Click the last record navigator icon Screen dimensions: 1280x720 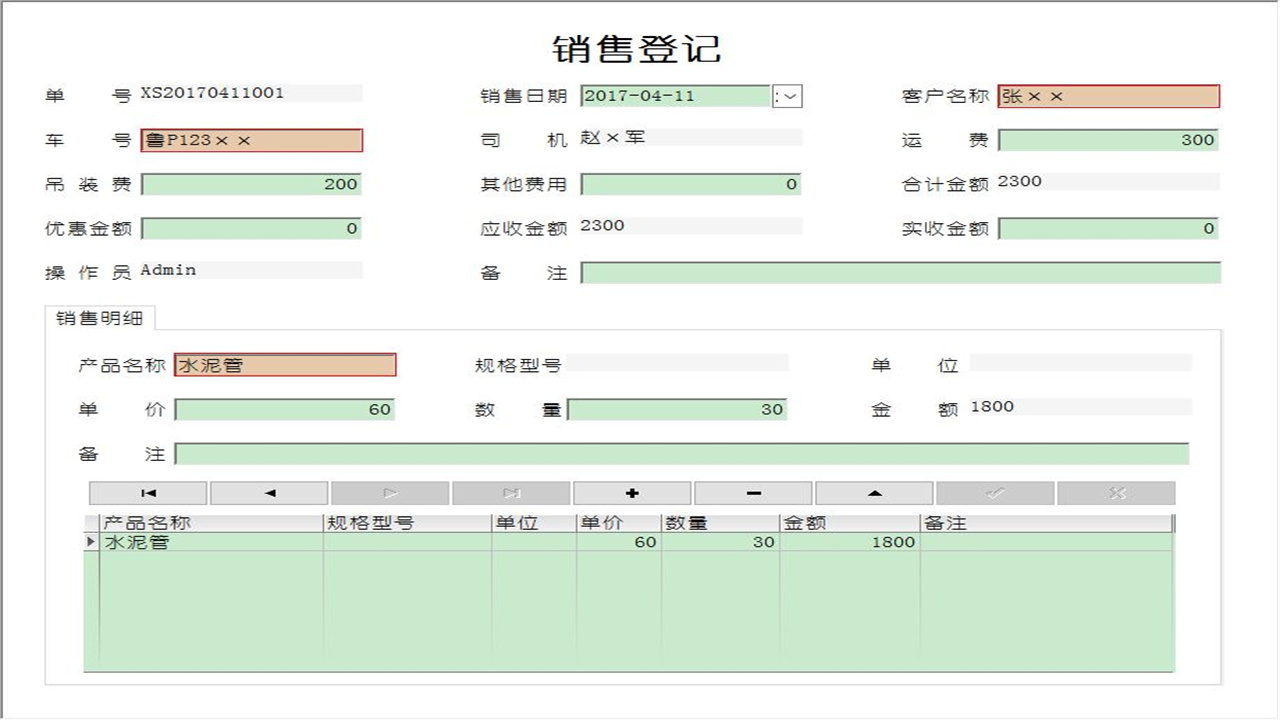[510, 492]
